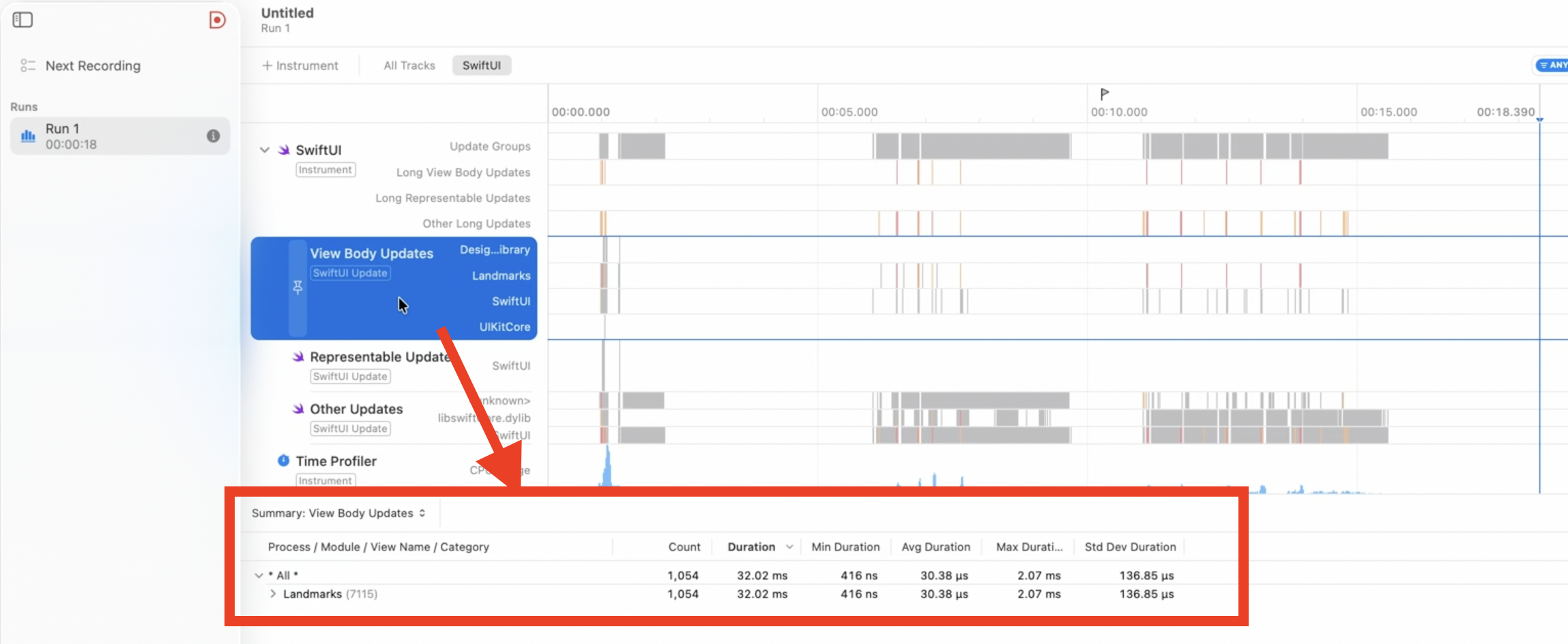Click the 1,054 count in All row
This screenshot has width=1568, height=644.
coord(683,576)
